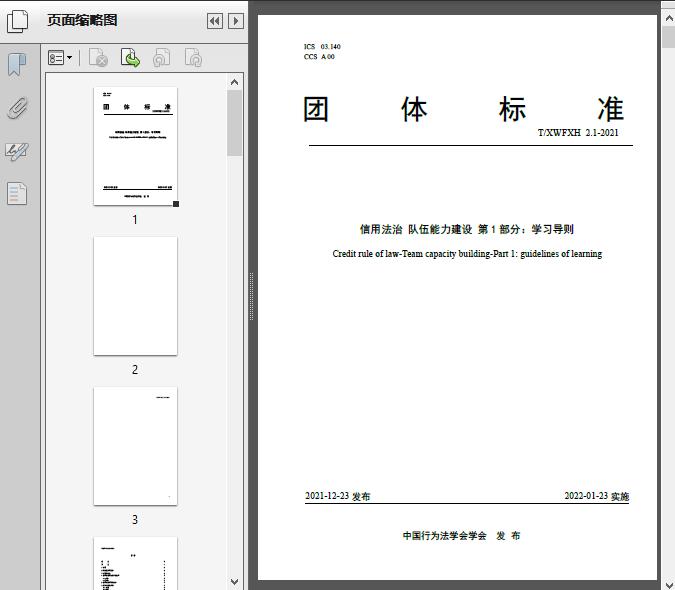The width and height of the screenshot is (675, 590).
Task: Click the page number label '1'
Action: [135, 219]
